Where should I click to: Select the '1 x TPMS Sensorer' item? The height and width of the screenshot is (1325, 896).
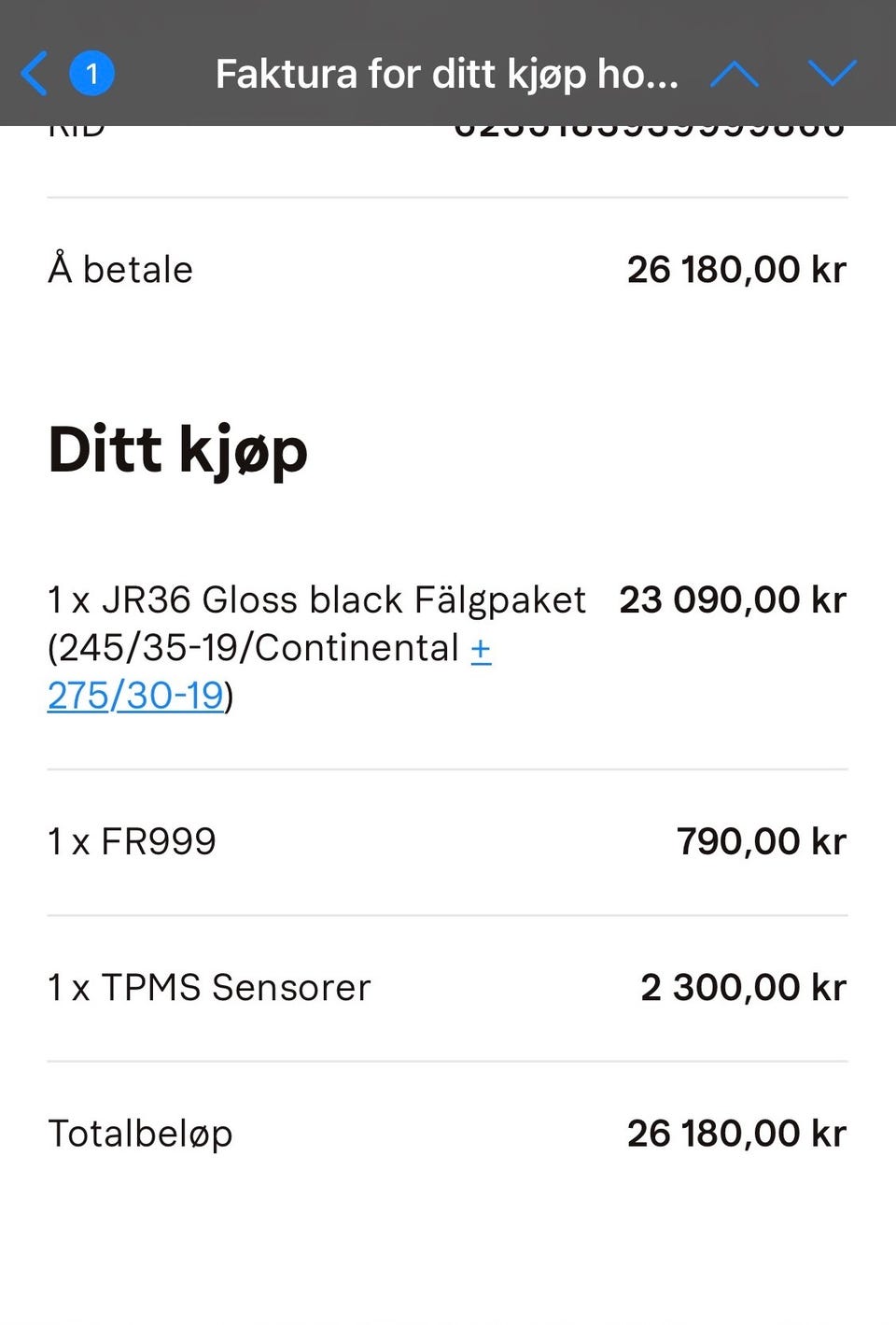point(209,987)
